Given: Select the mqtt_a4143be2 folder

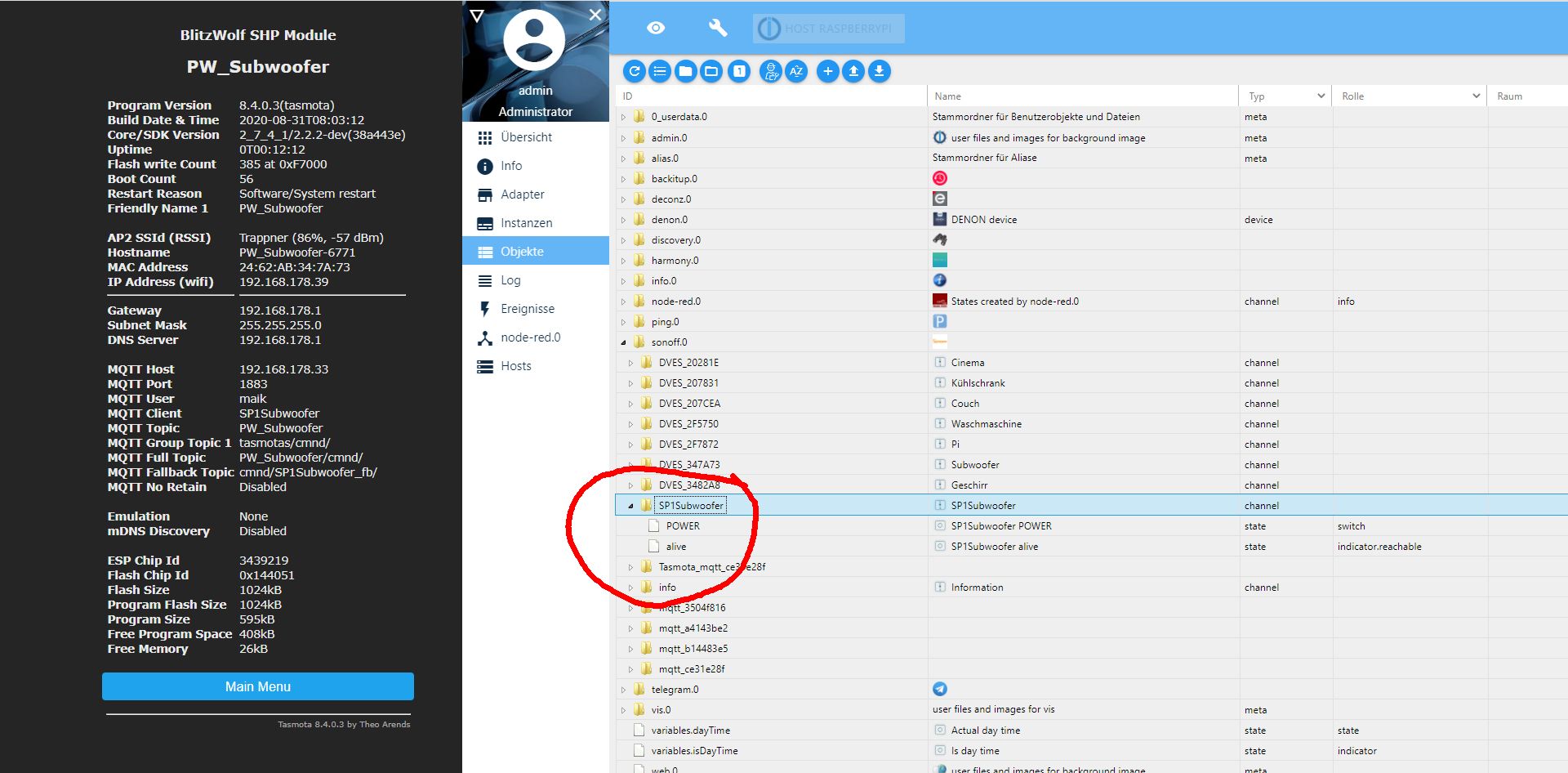Looking at the screenshot, I should point(693,628).
